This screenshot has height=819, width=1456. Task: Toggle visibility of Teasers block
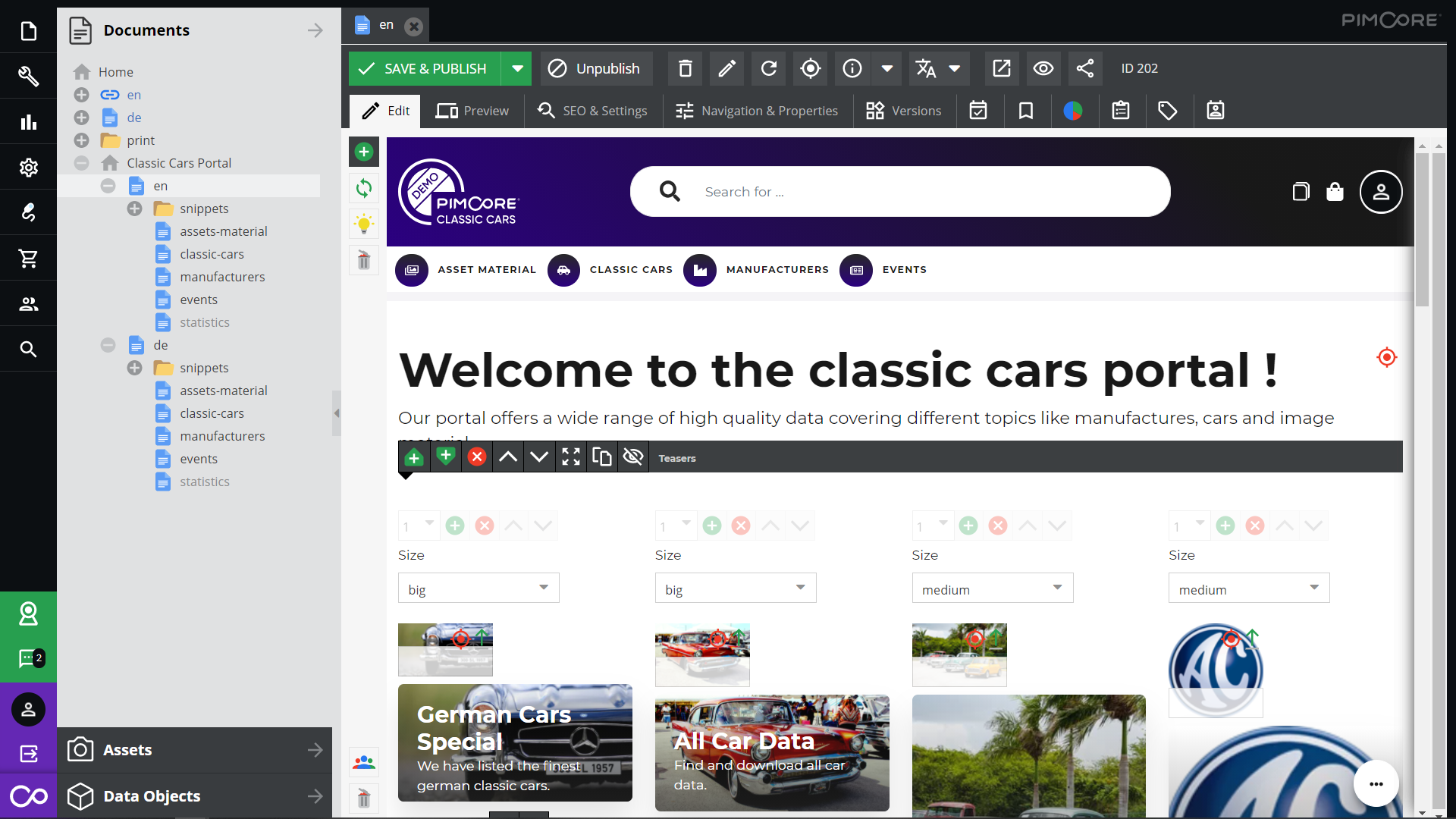pos(633,458)
